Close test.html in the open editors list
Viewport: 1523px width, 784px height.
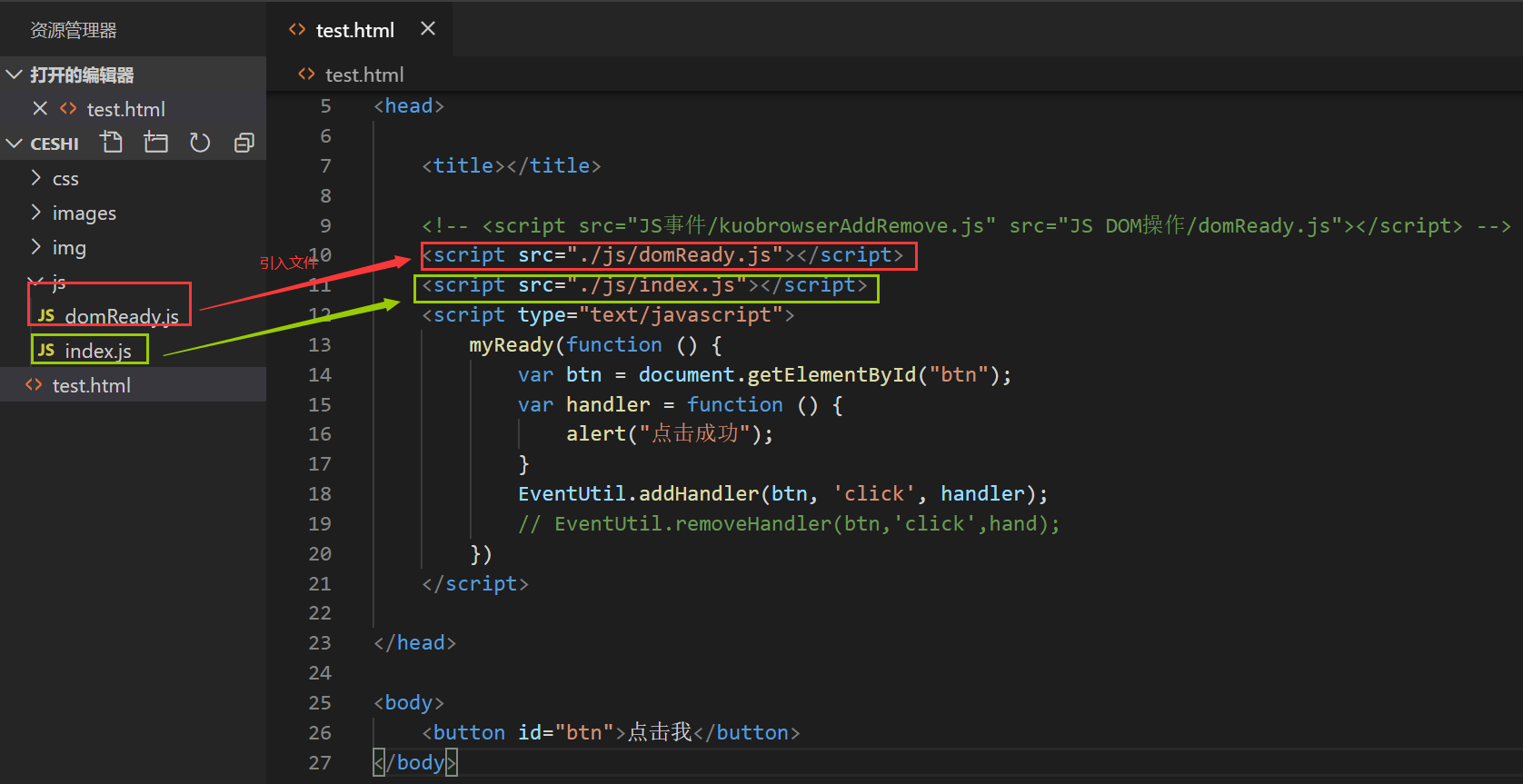[40, 108]
